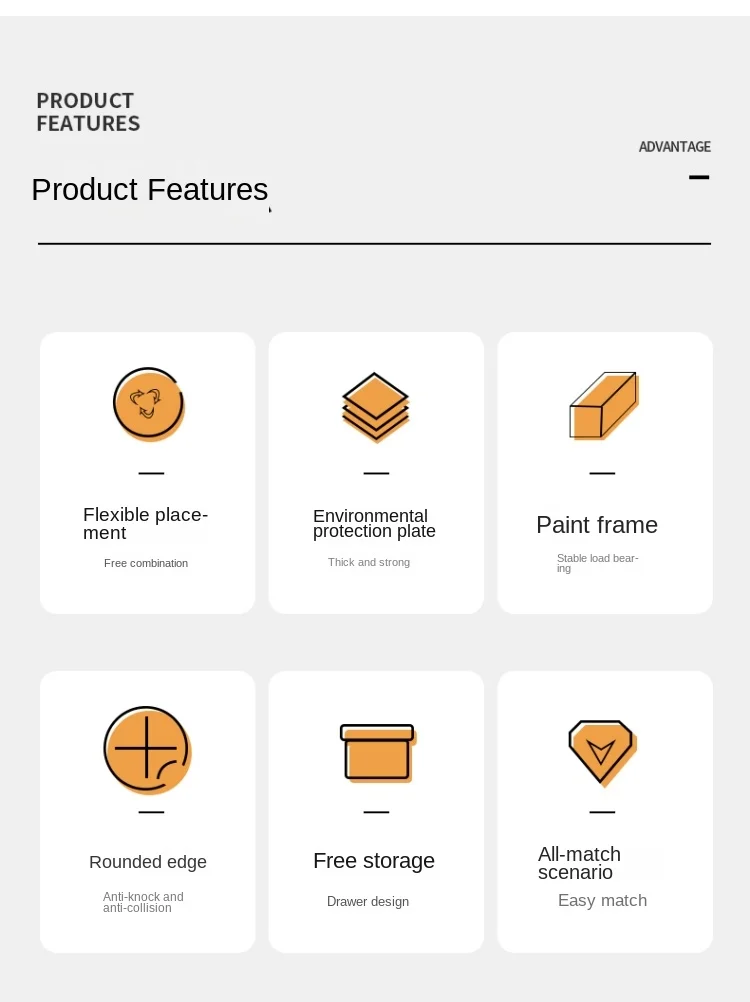Open the Flexible placement feature title
750x1002 pixels.
[146, 523]
